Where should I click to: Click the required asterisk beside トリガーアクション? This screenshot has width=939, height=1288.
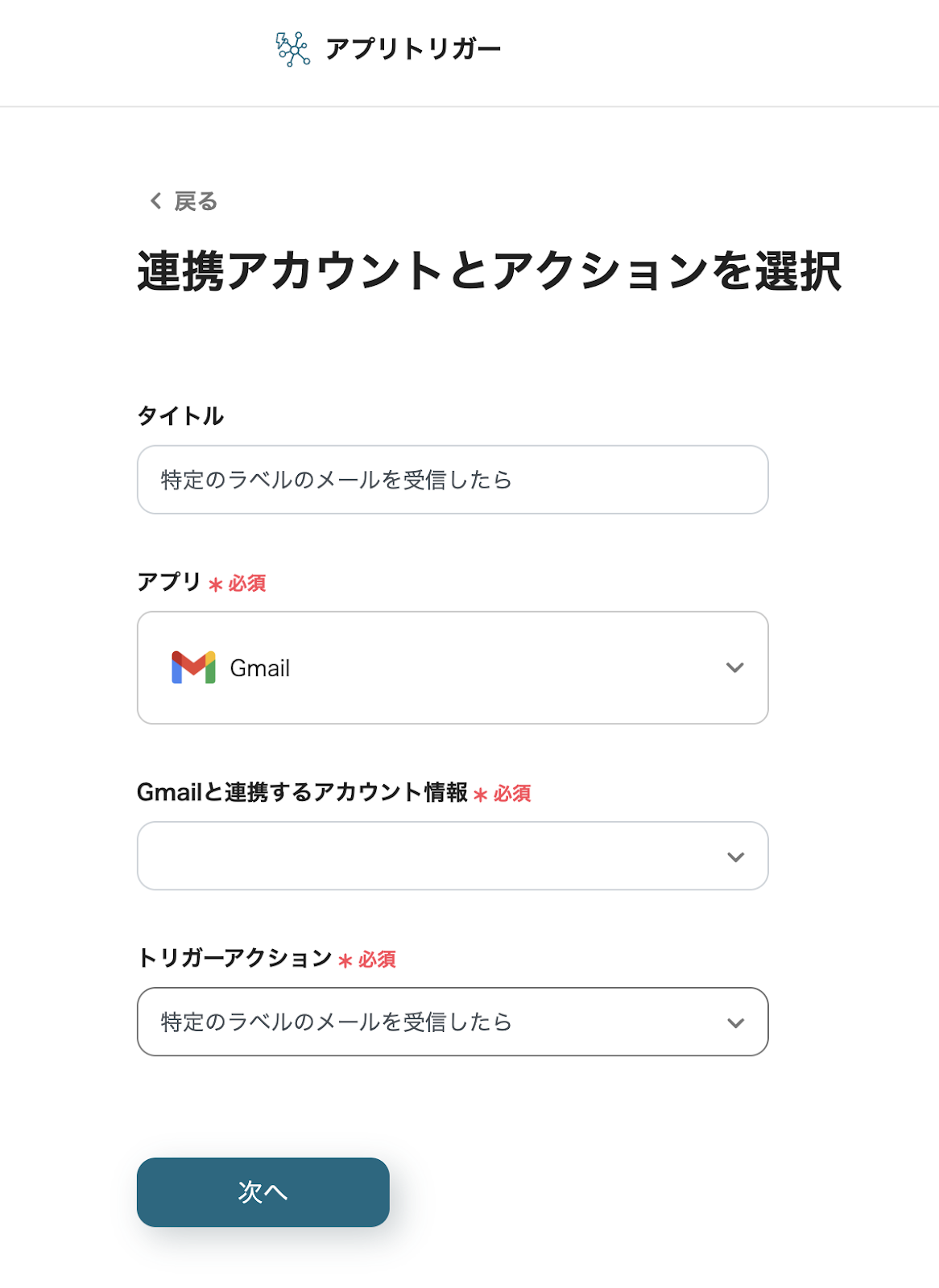(345, 960)
